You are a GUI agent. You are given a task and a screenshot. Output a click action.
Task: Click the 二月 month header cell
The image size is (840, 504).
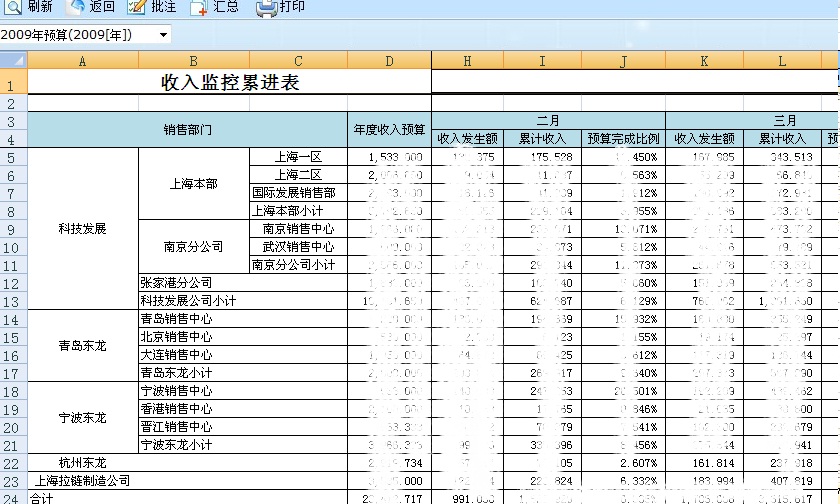(x=548, y=121)
